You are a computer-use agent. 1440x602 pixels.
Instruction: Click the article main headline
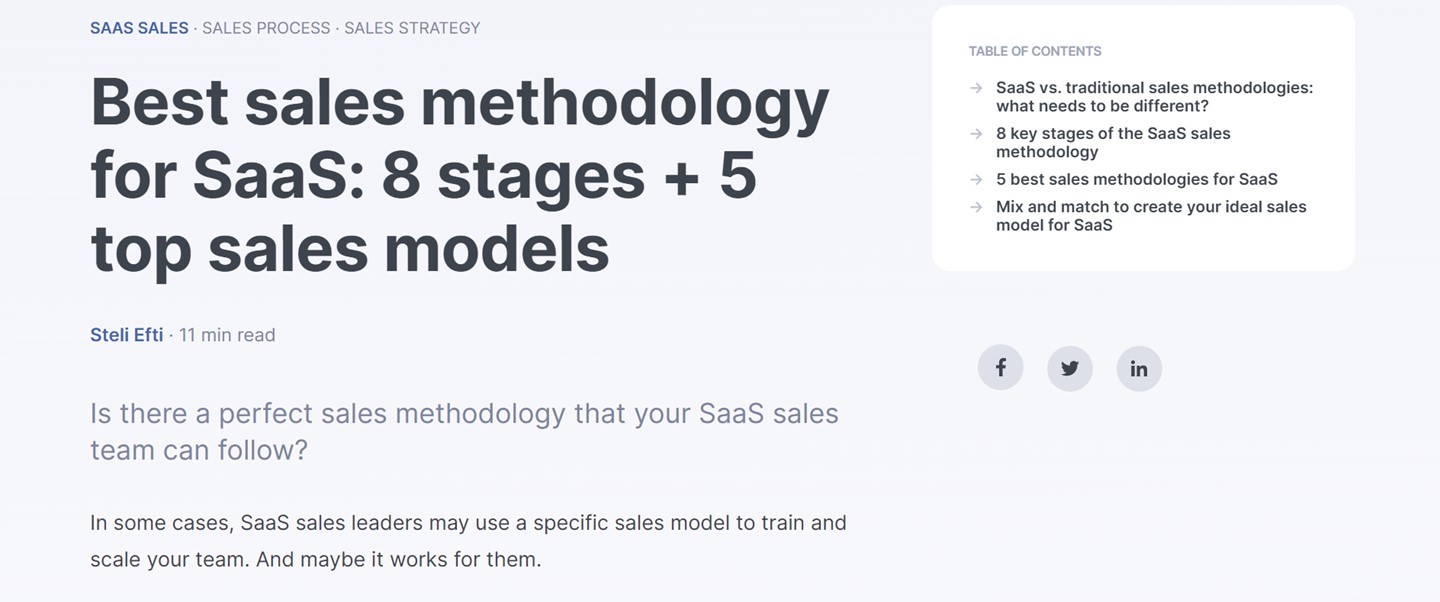click(x=460, y=175)
